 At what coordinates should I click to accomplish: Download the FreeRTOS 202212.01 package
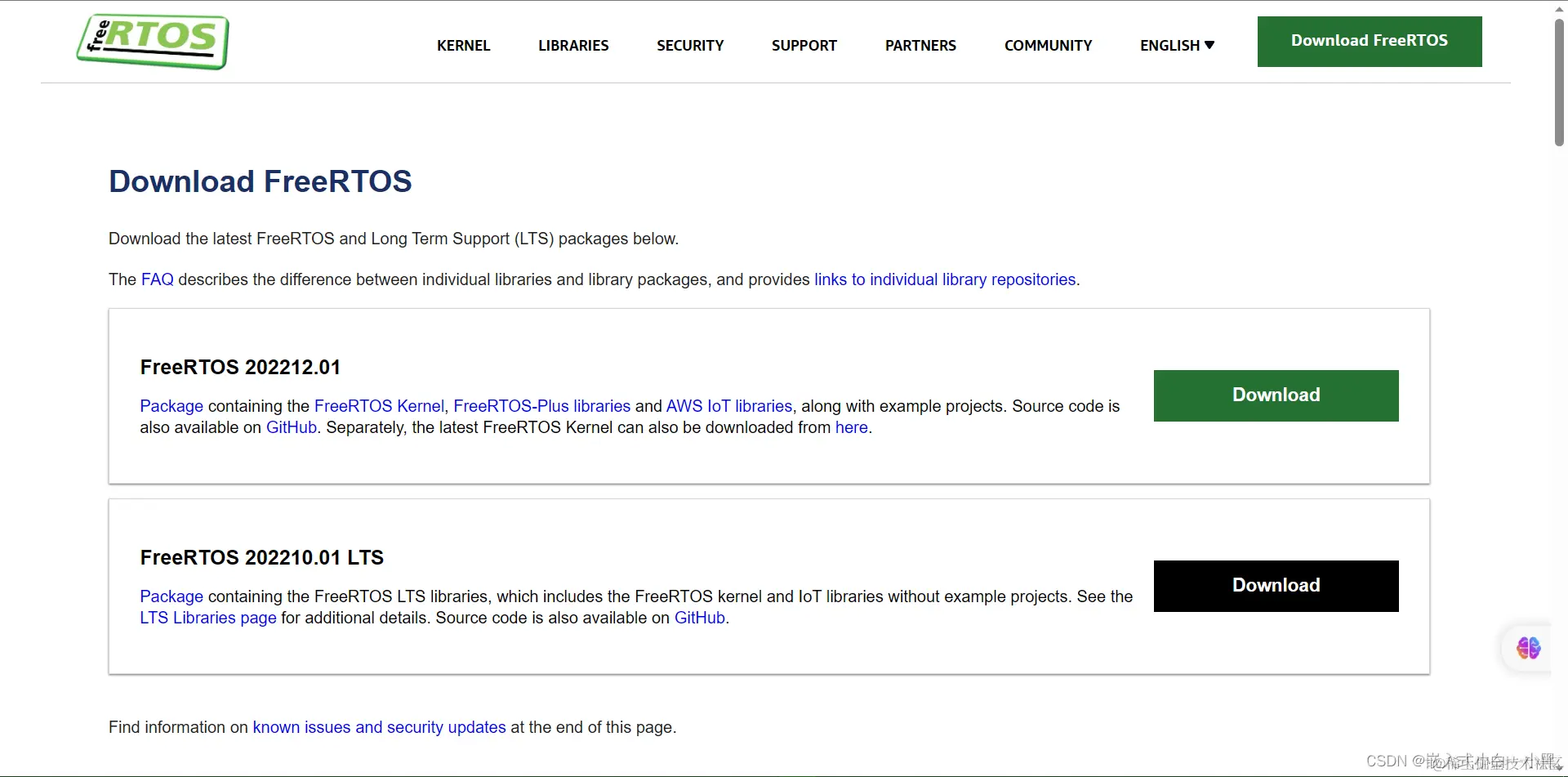point(1276,395)
